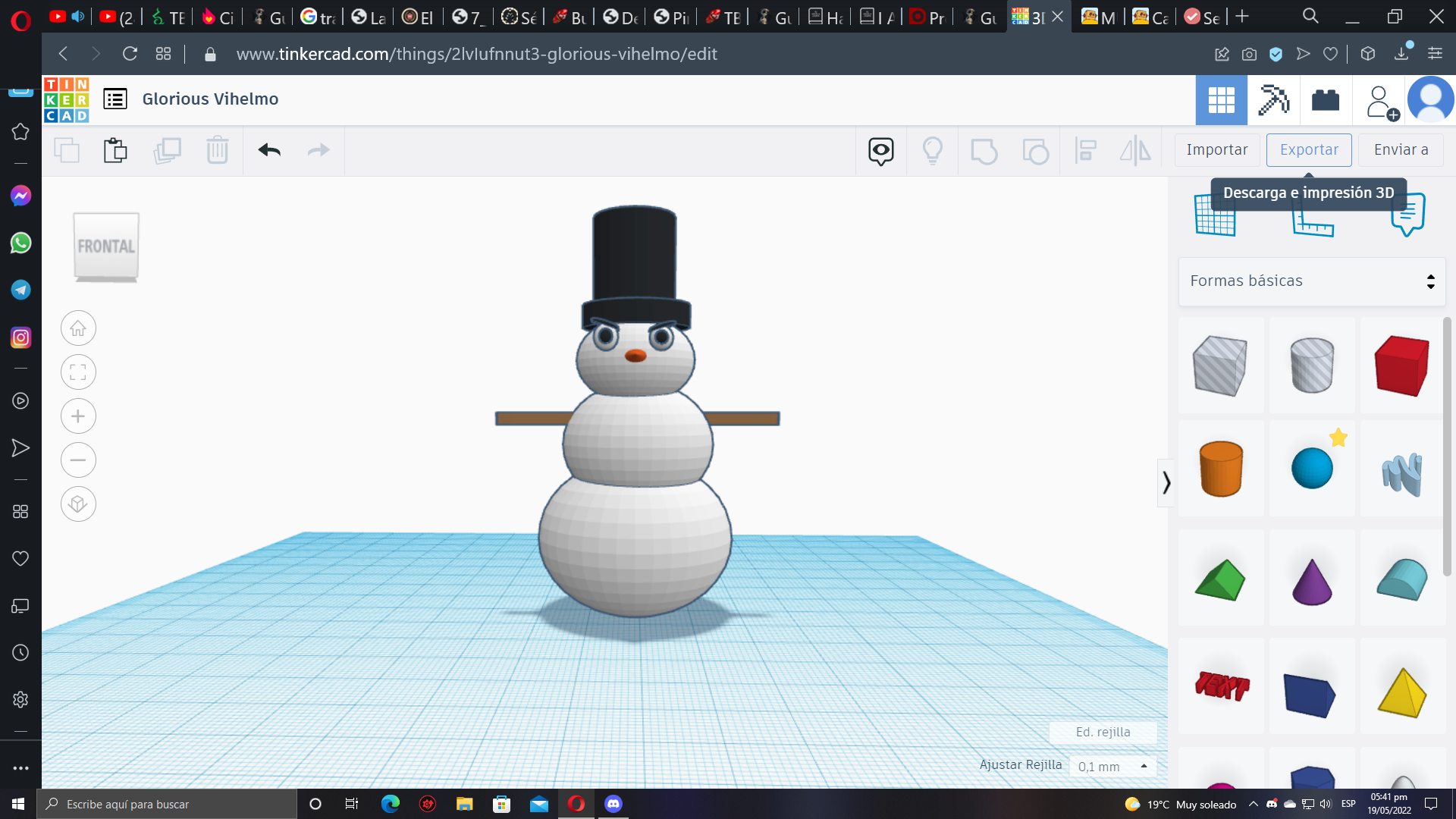Viewport: 1456px width, 819px height.
Task: Open the bricks mode icon
Action: tap(1325, 100)
